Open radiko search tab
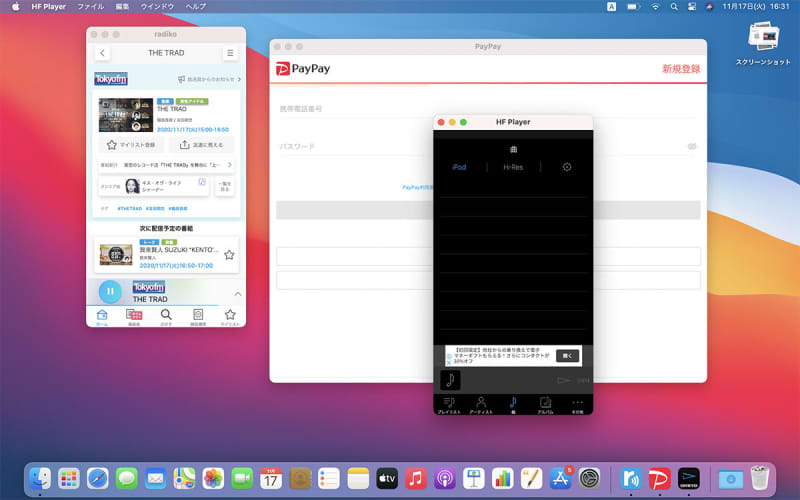Image resolution: width=800 pixels, height=500 pixels. (x=166, y=317)
